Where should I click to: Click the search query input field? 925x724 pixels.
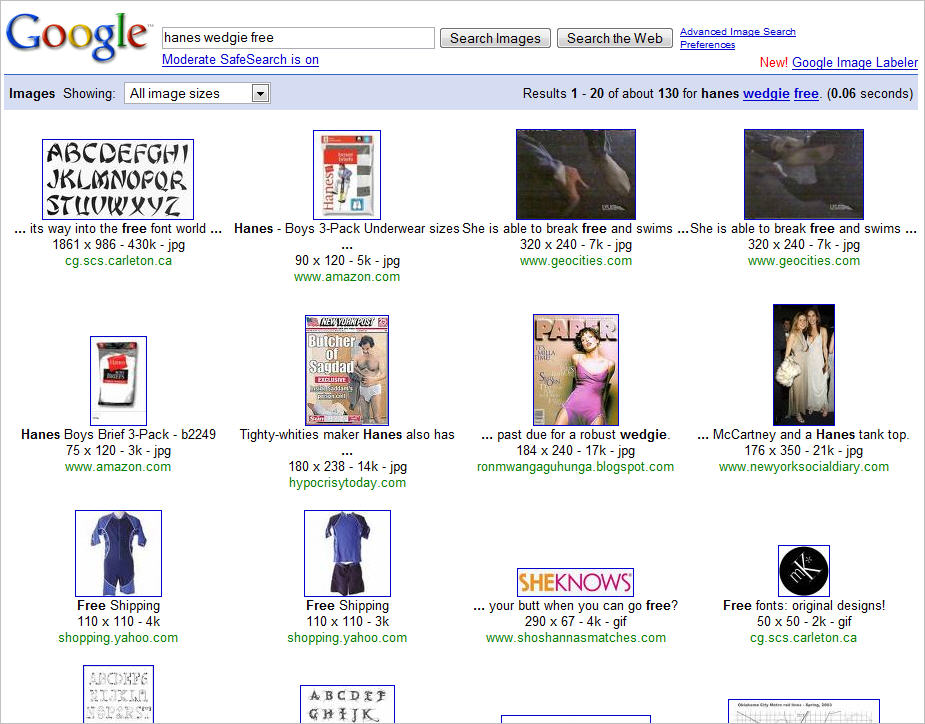point(298,38)
